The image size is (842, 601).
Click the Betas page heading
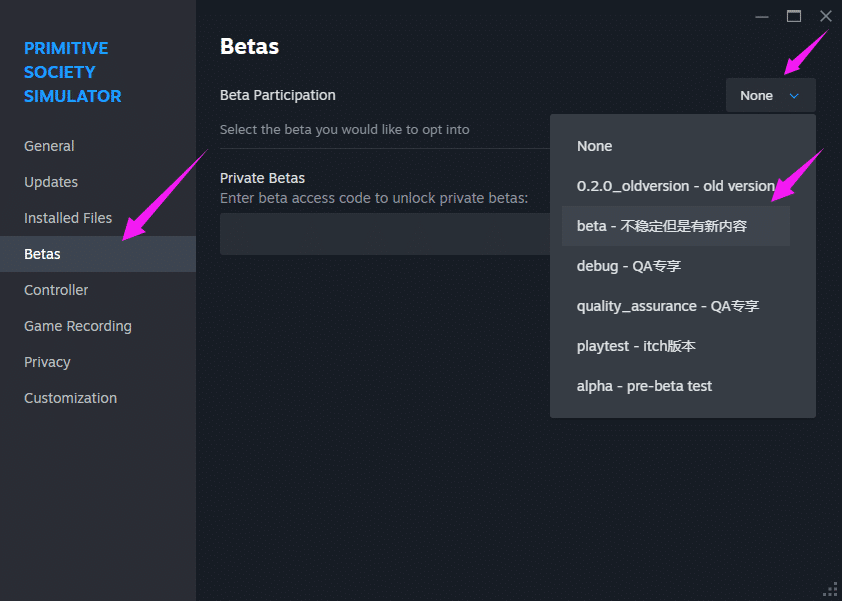(x=249, y=46)
